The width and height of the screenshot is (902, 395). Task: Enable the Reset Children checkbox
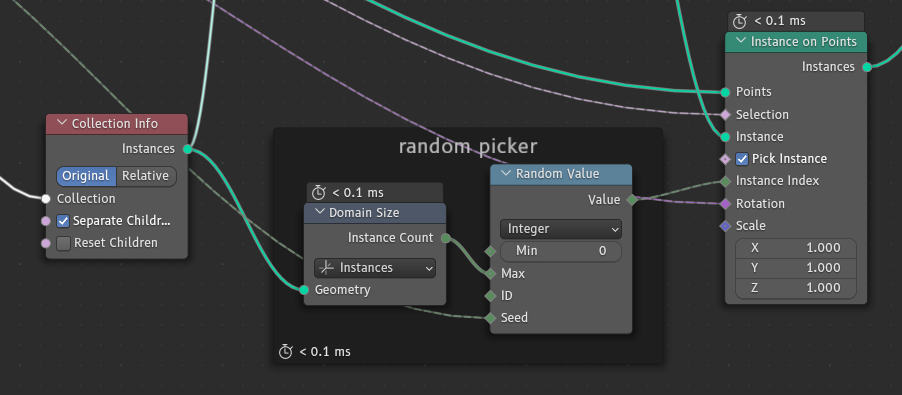click(63, 243)
